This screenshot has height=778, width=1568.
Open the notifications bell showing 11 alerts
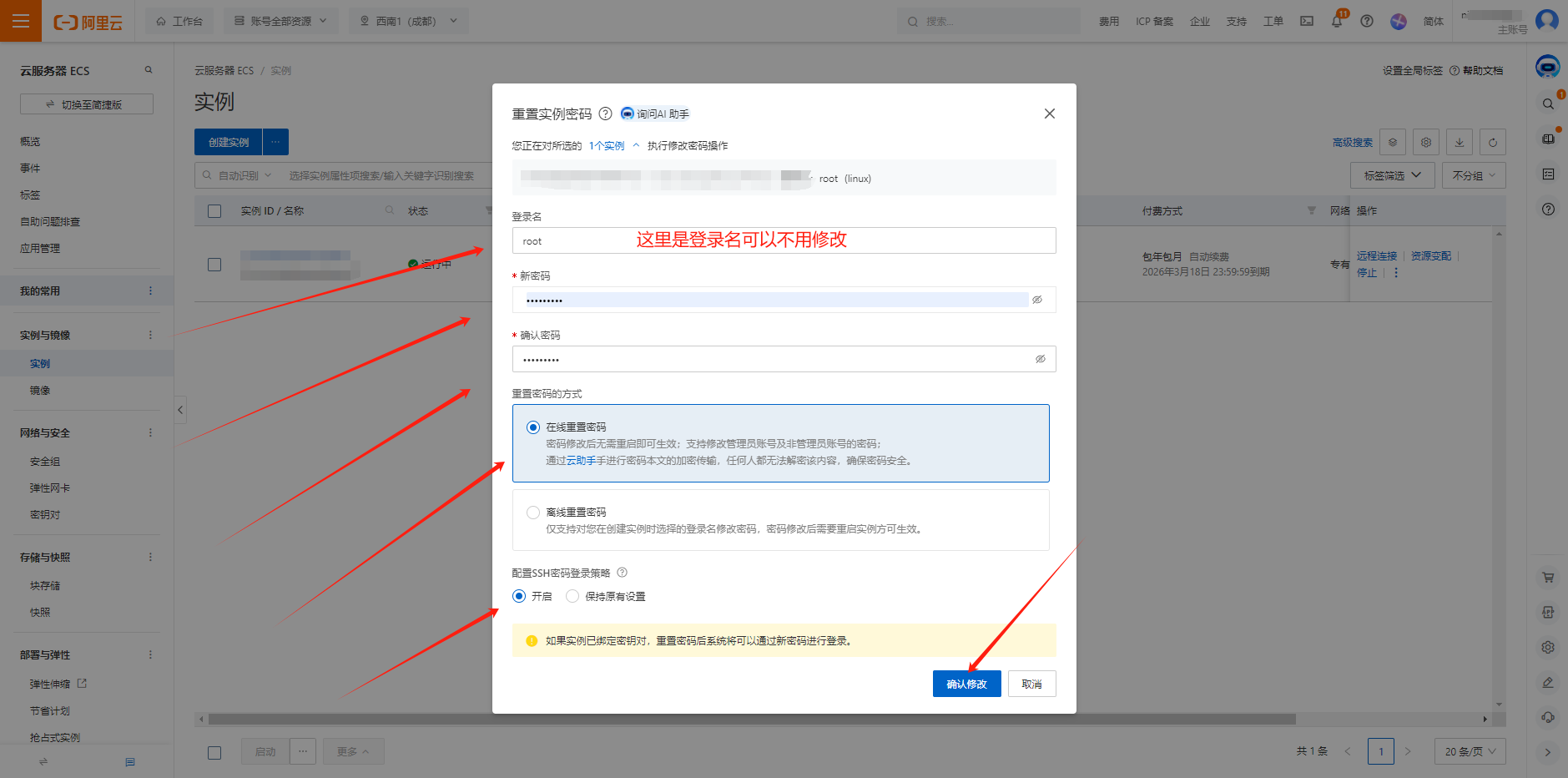[x=1336, y=21]
